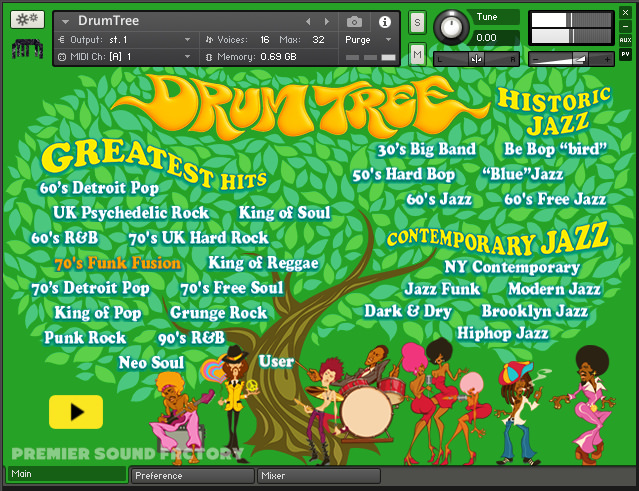Image resolution: width=639 pixels, height=491 pixels.
Task: Choose the 70's Free Soul kit
Action: 232,288
